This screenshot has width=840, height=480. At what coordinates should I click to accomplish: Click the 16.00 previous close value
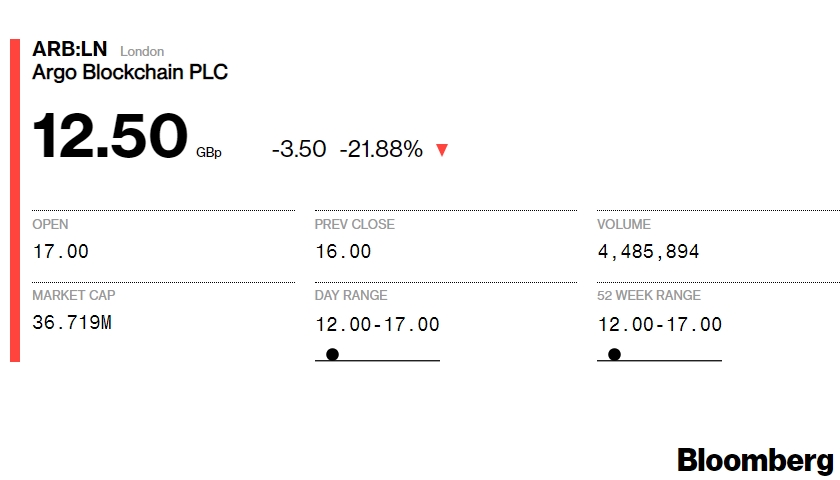[343, 251]
